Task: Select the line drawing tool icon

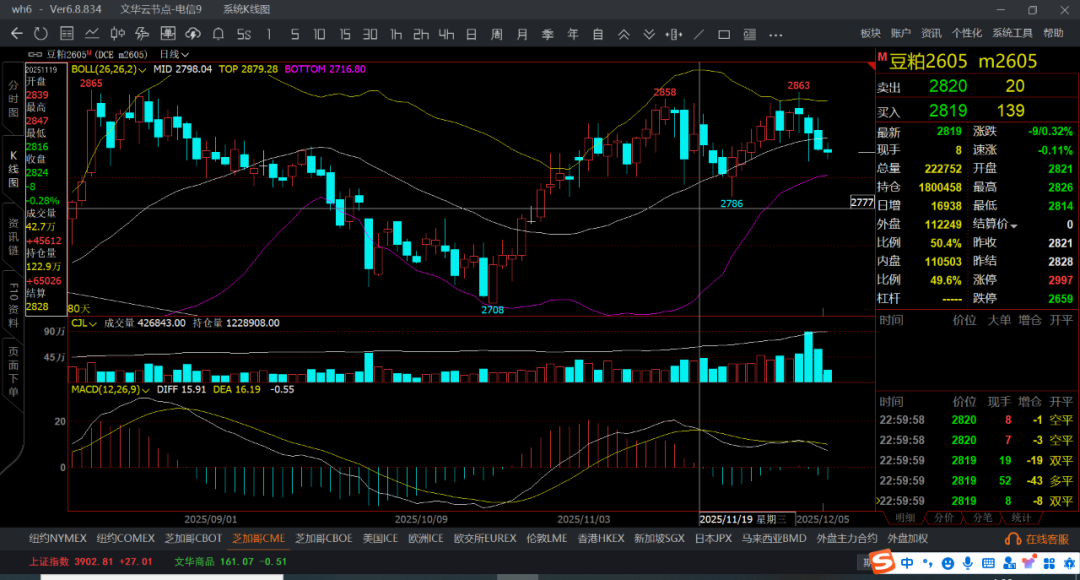Action: 698,34
